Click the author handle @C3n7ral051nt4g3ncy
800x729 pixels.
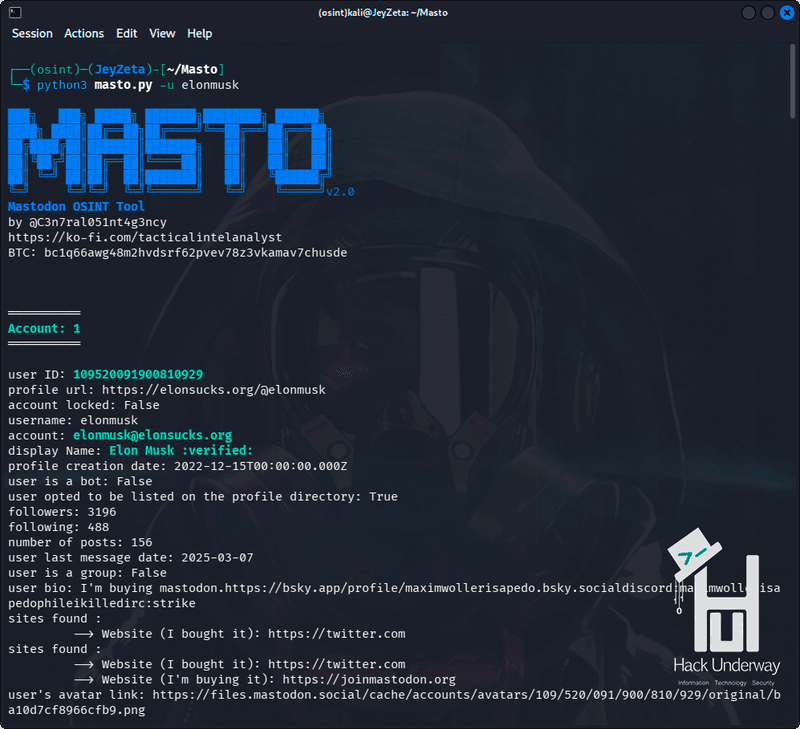98,222
